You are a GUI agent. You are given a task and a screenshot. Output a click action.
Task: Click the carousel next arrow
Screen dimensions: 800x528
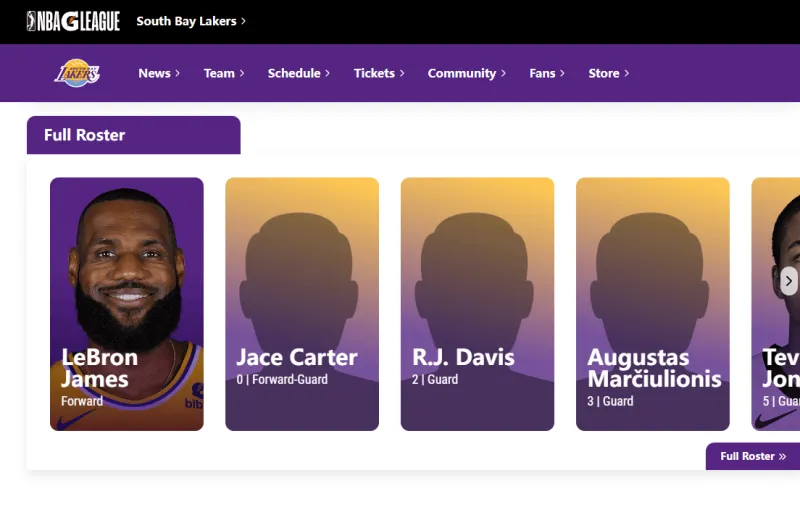pyautogui.click(x=789, y=281)
